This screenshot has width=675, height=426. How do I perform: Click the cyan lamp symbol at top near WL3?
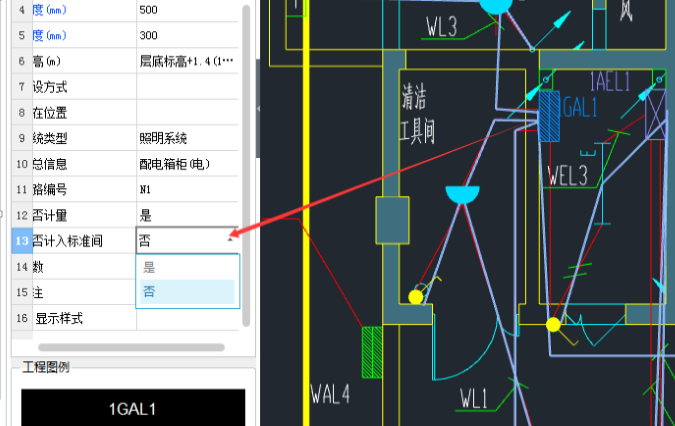tap(493, 6)
